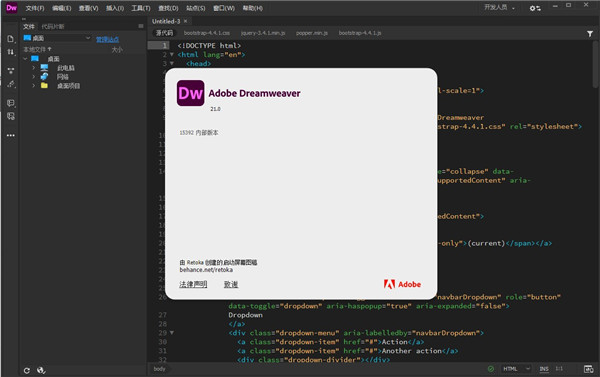This screenshot has width=600, height=377.
Task: Open related file bootstrap-4.4.1.js
Action: [x=360, y=33]
